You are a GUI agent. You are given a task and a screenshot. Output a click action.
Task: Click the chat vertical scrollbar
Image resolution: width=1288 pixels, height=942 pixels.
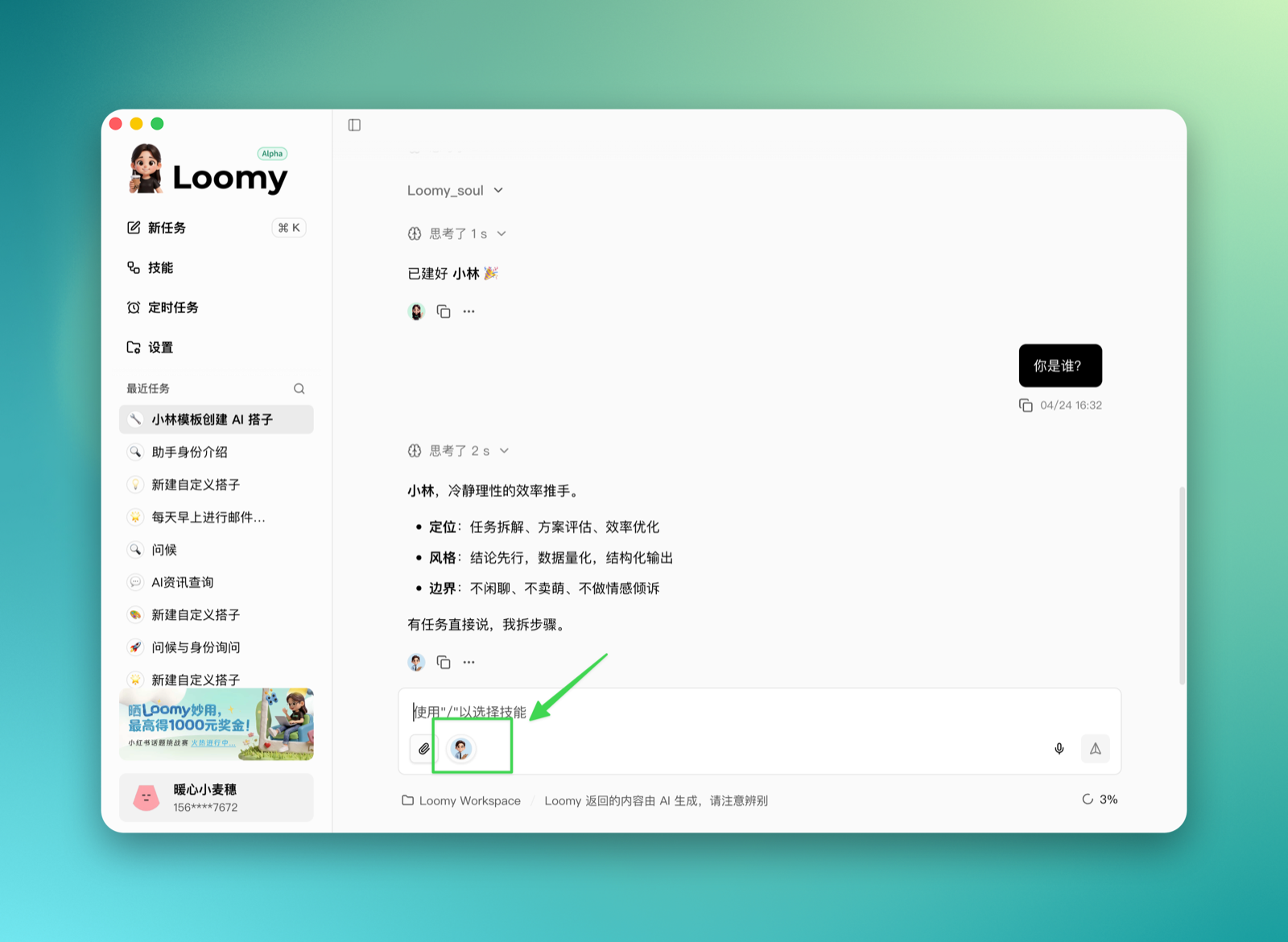pos(1182,585)
